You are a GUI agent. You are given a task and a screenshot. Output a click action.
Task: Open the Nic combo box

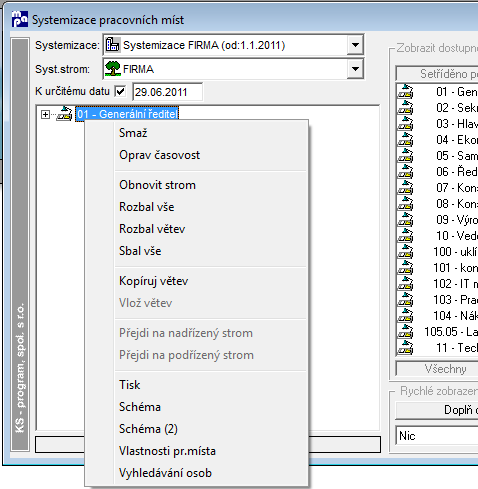pyautogui.click(x=437, y=436)
